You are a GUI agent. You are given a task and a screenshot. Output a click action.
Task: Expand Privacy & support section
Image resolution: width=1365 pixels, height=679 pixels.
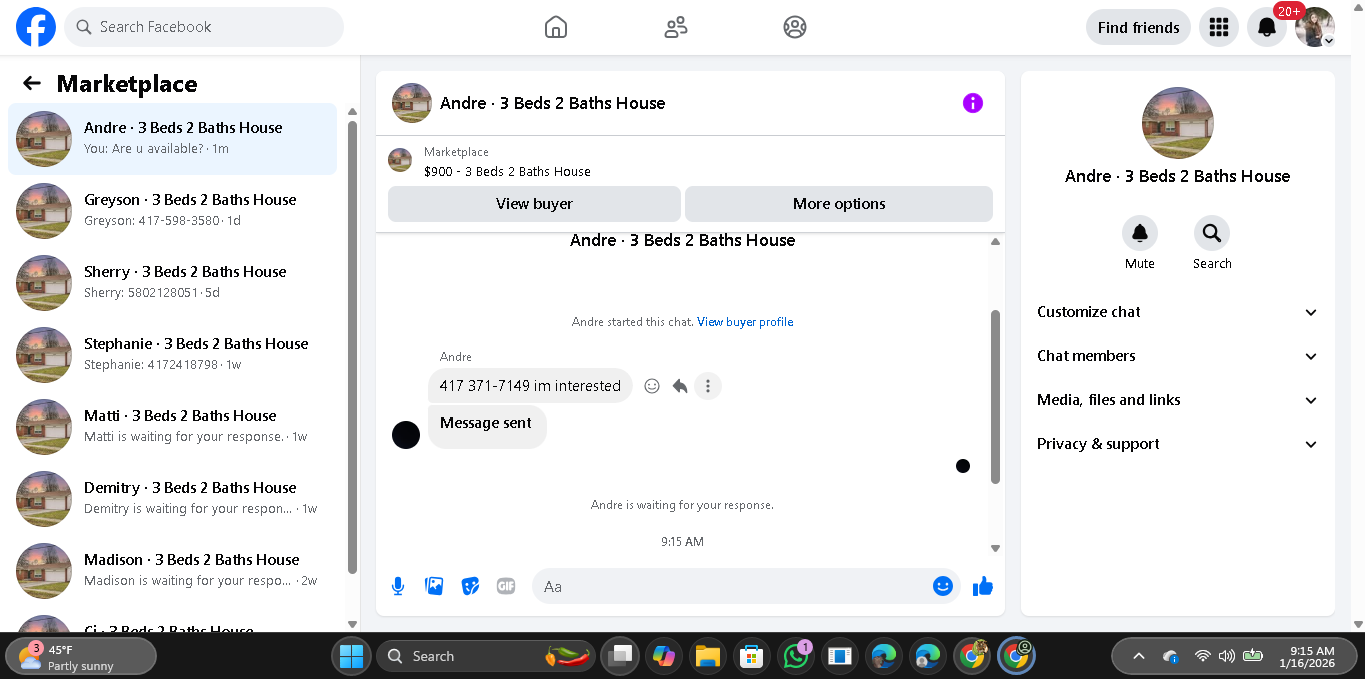tap(1178, 444)
